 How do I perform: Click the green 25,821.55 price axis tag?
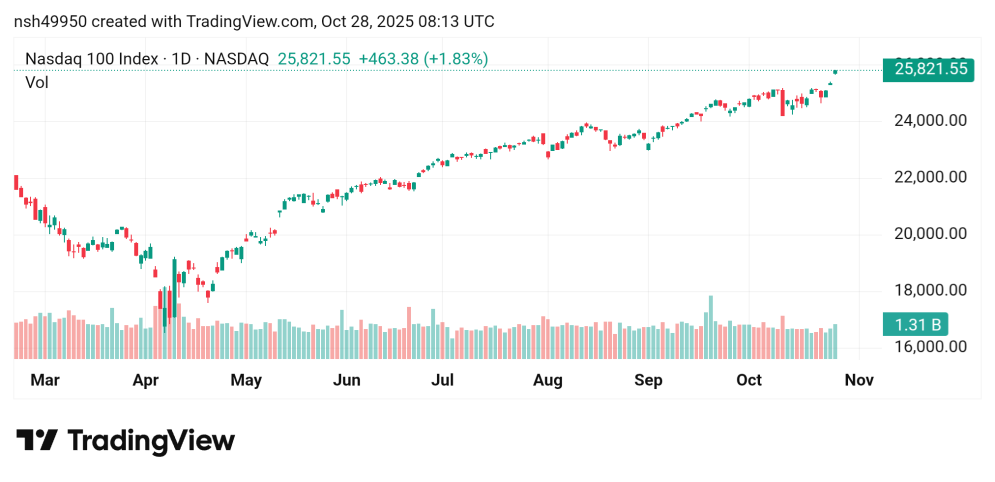coord(928,69)
